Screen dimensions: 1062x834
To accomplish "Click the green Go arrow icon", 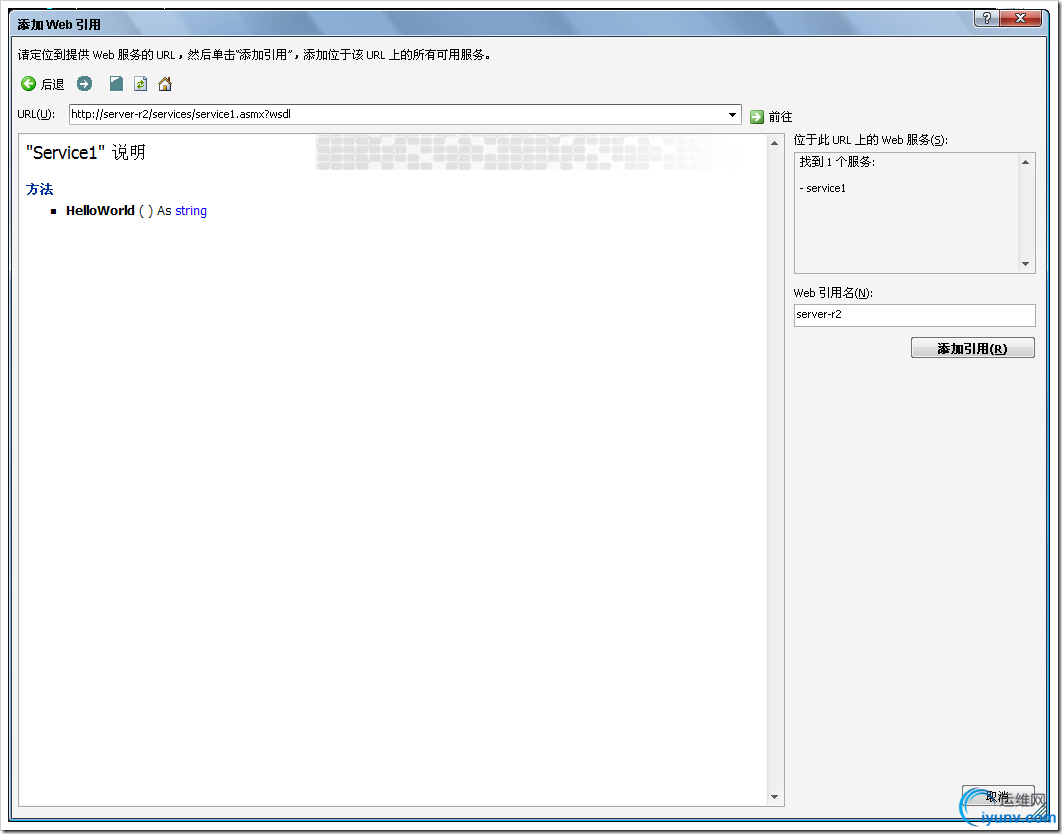I will click(757, 117).
